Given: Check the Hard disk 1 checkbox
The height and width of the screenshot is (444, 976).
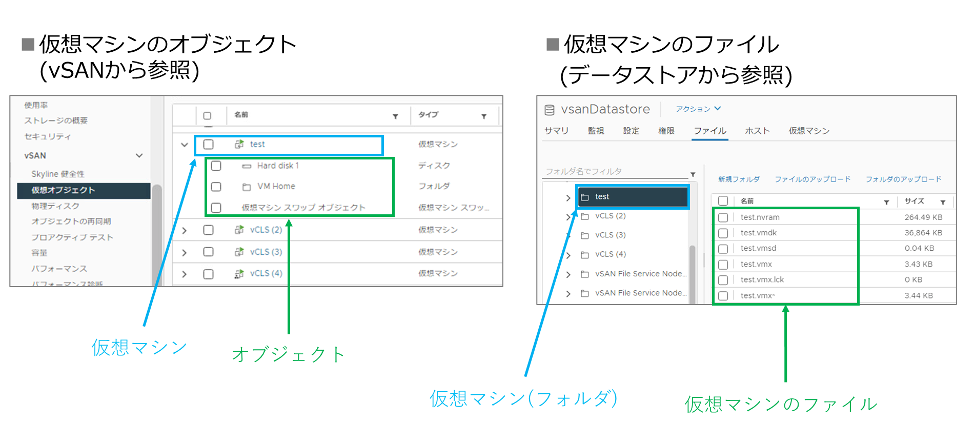Looking at the screenshot, I should pyautogui.click(x=215, y=166).
